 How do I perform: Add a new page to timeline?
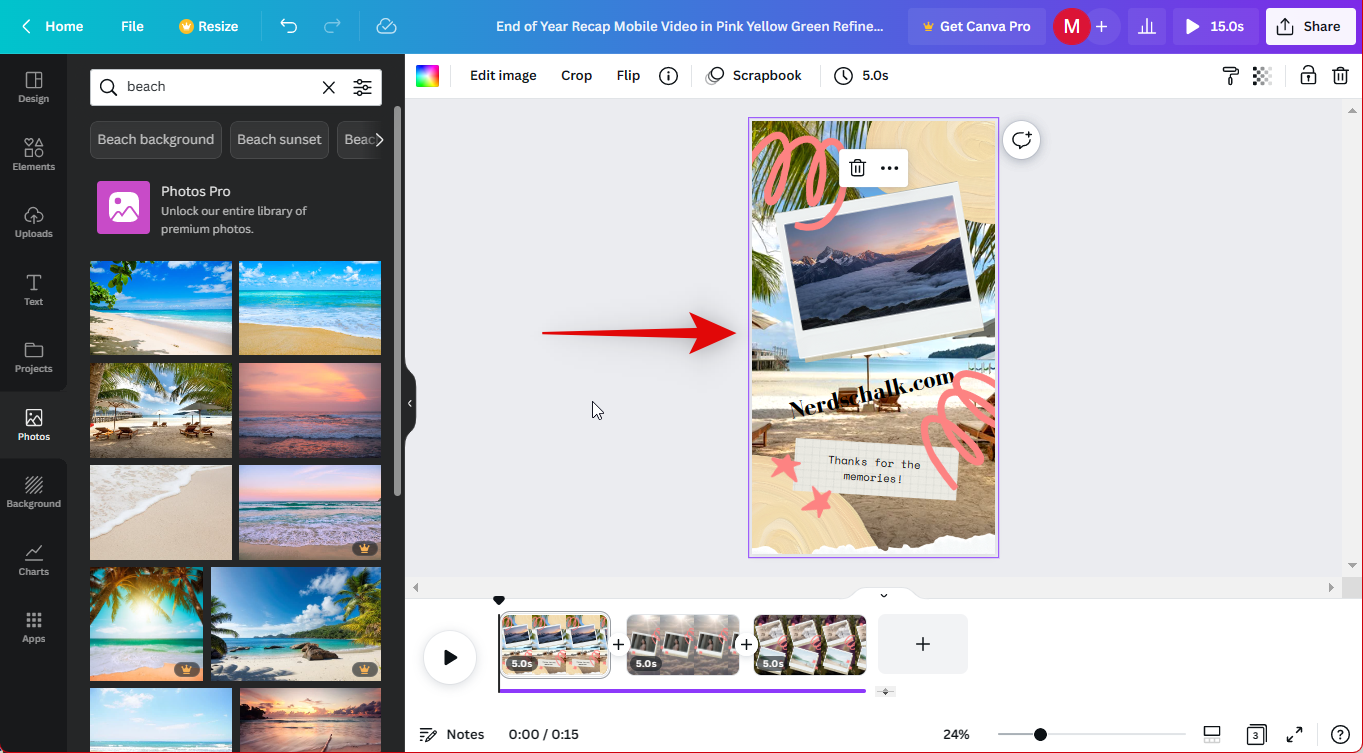[x=922, y=644]
